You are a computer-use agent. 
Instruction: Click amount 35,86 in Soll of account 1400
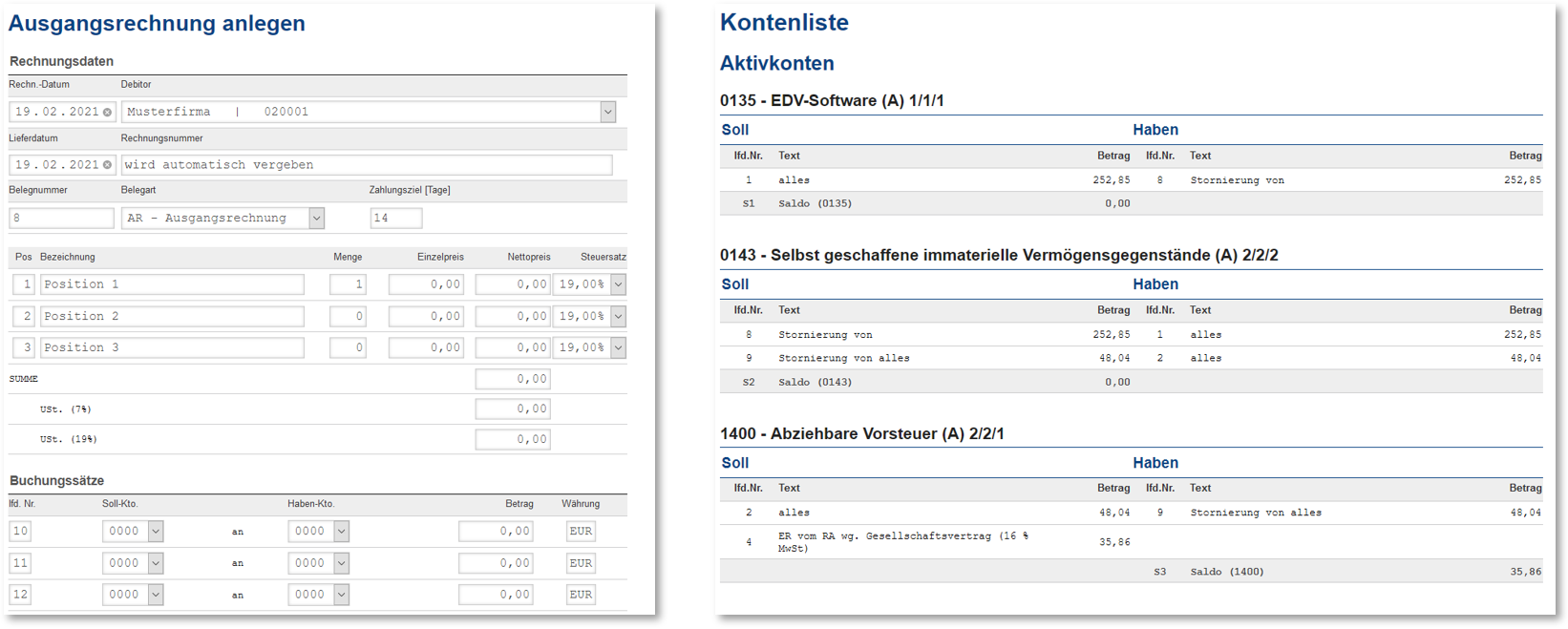1114,542
